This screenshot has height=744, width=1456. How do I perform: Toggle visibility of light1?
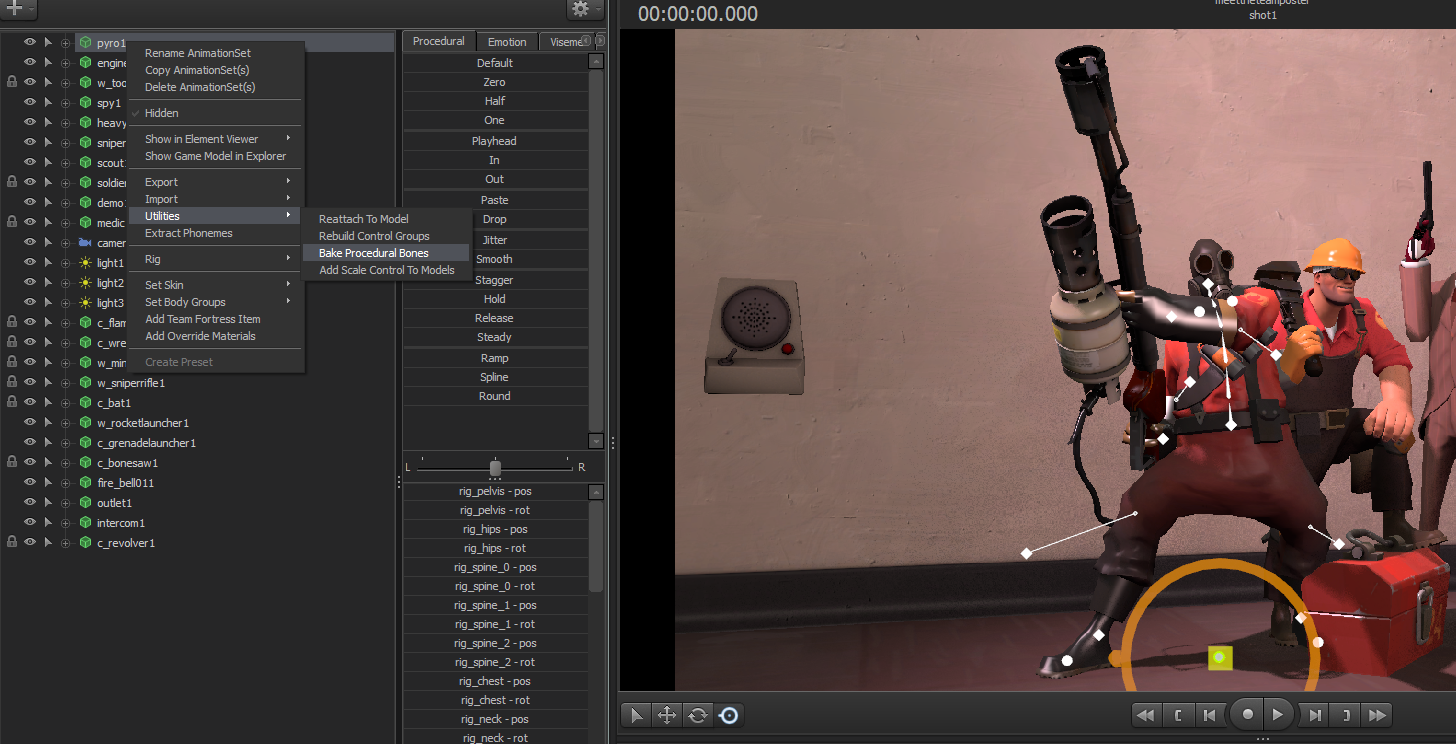point(30,263)
